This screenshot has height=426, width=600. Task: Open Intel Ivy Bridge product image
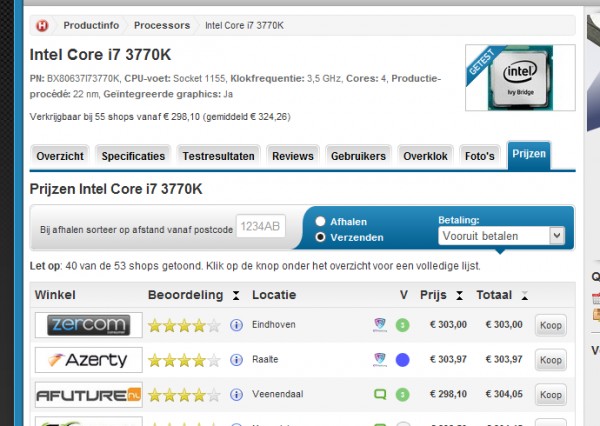pyautogui.click(x=520, y=78)
